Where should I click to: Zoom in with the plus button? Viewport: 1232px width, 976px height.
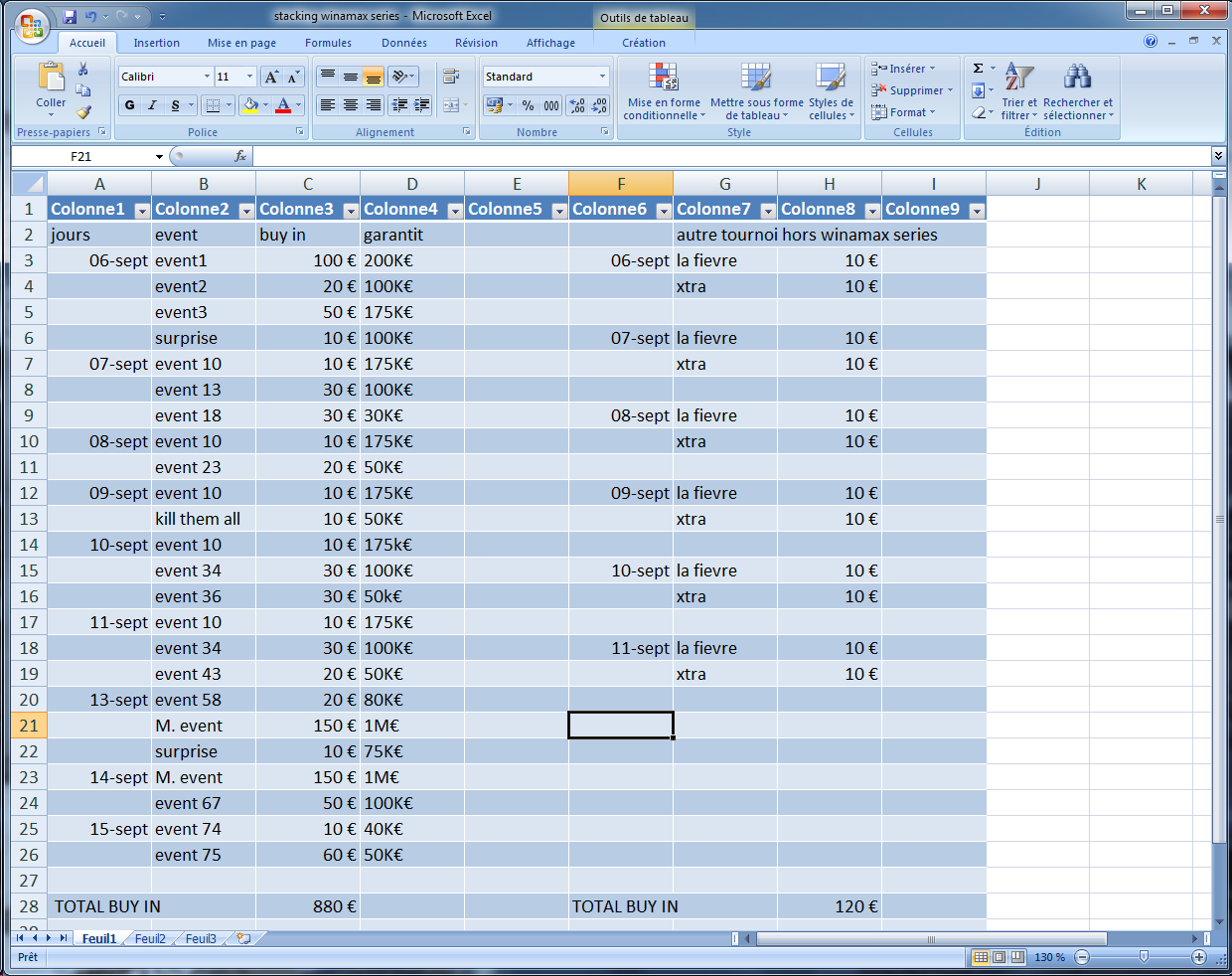click(1199, 957)
